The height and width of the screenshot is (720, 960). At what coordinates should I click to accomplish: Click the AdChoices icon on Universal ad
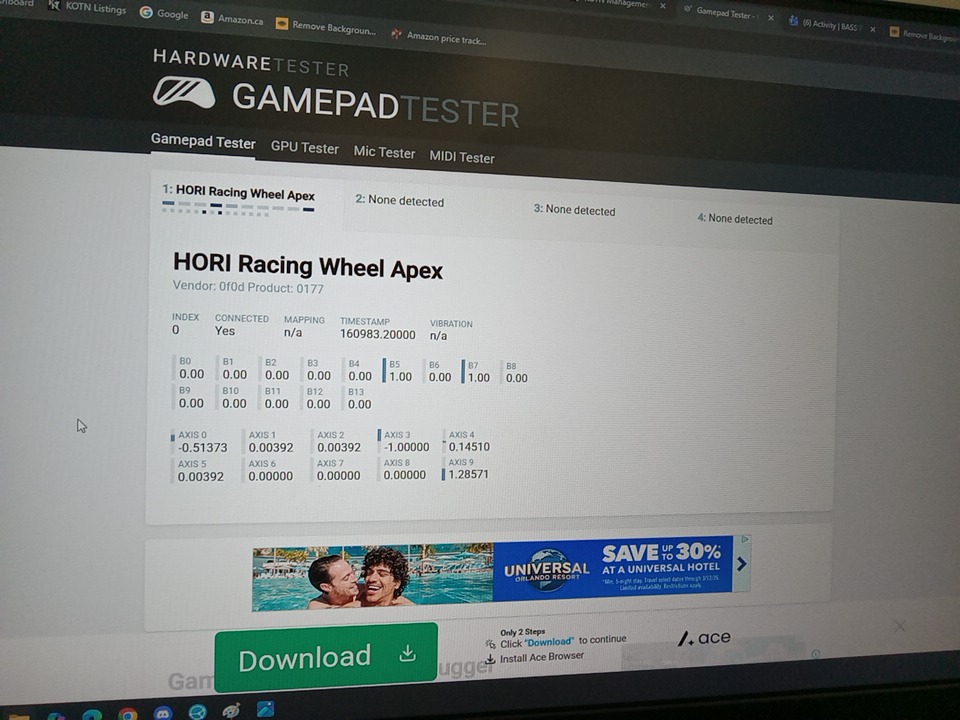coord(743,540)
